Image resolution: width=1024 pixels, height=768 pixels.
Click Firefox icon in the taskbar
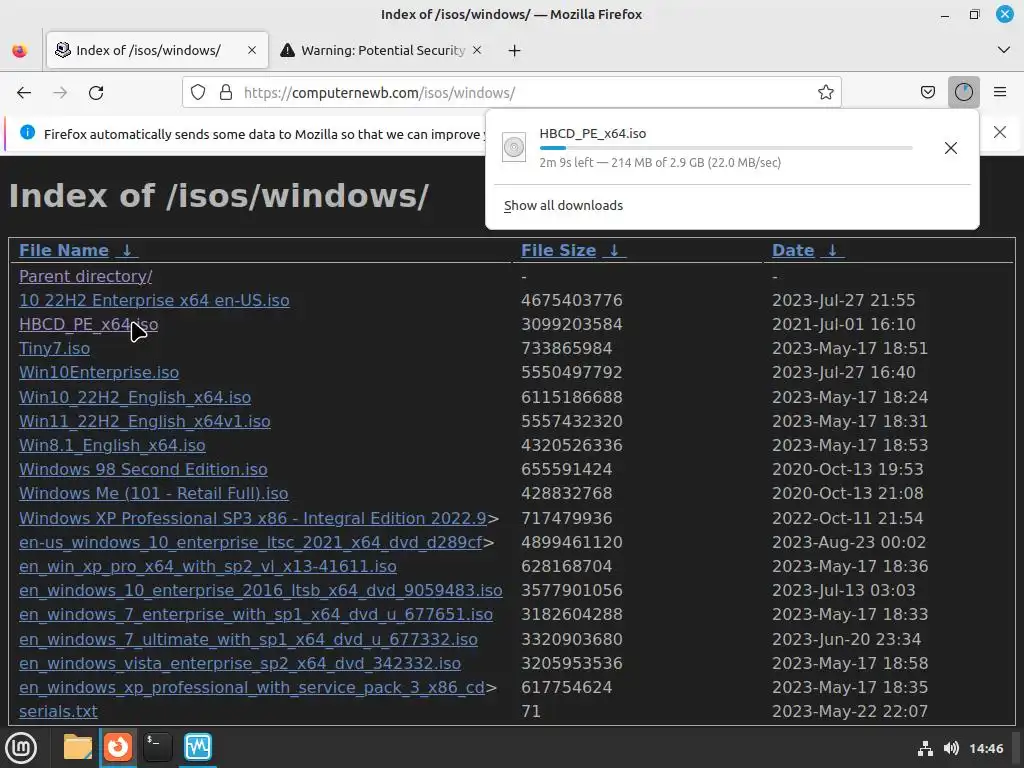click(x=118, y=747)
